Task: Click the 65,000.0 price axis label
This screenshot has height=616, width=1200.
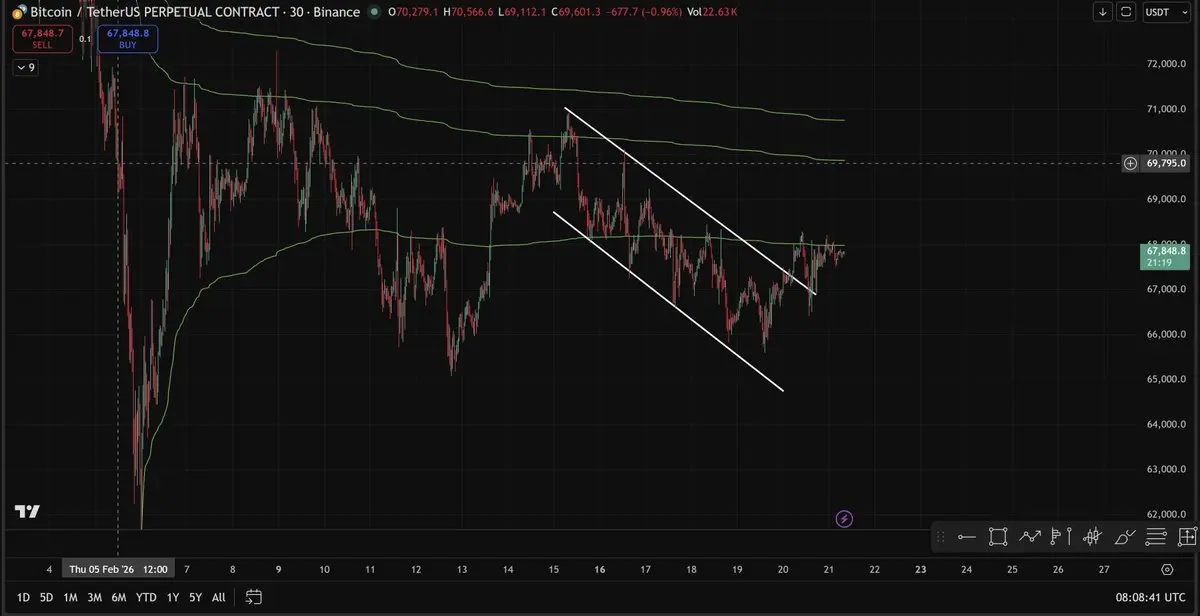Action: coord(1167,379)
